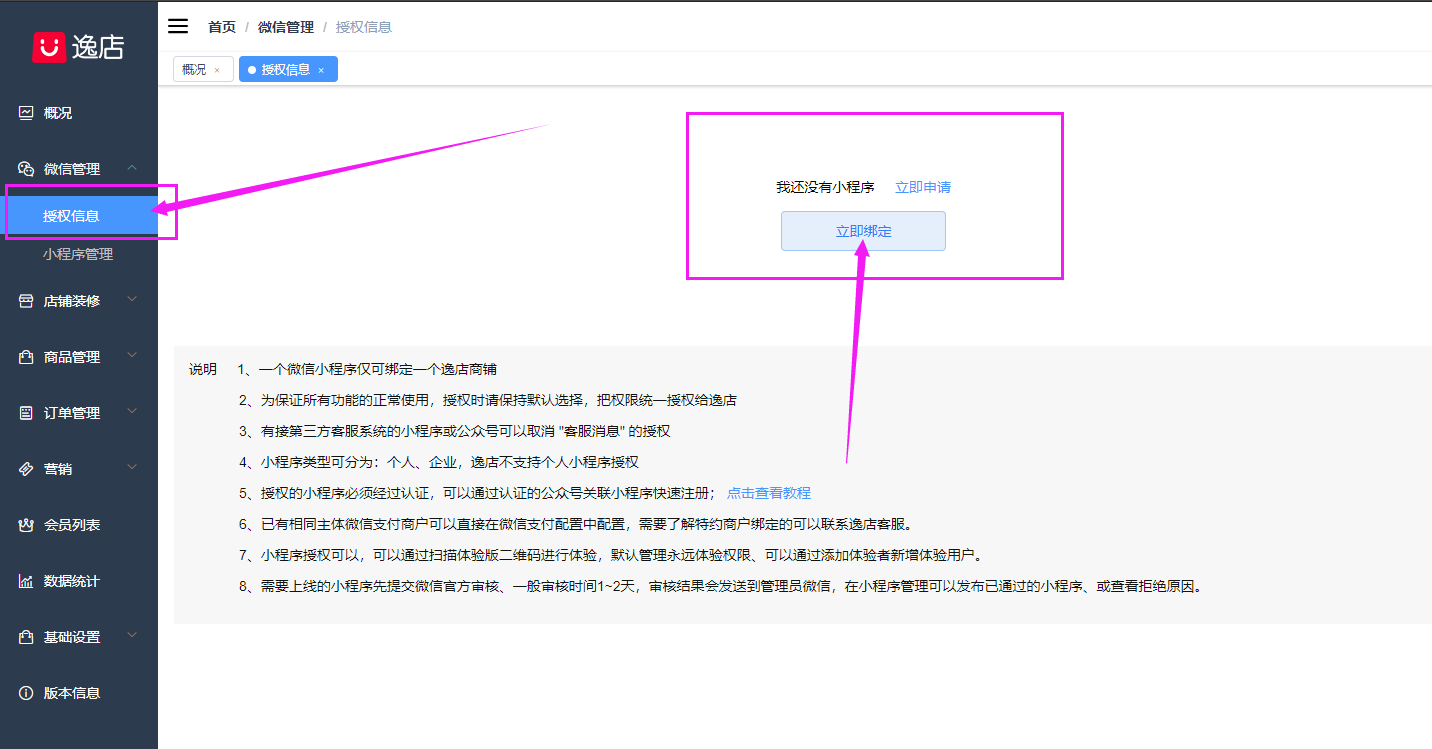Click the 说明 heading label

click(x=203, y=369)
